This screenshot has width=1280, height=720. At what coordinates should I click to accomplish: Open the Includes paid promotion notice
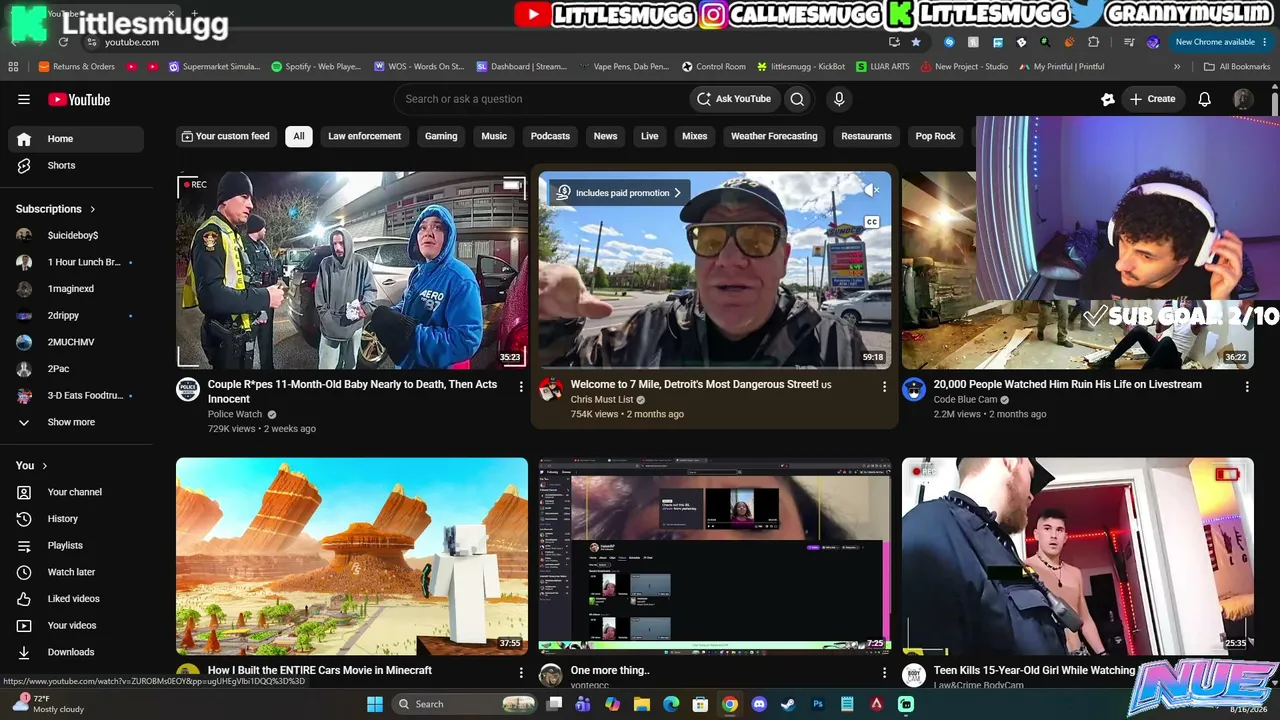[x=621, y=193]
